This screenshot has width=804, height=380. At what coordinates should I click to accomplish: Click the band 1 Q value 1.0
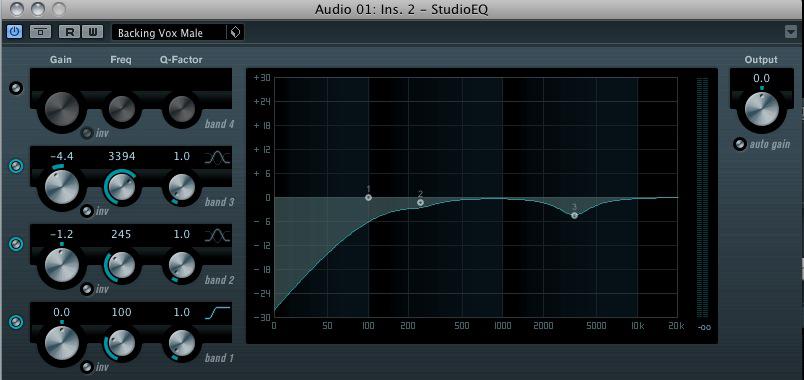pos(182,312)
